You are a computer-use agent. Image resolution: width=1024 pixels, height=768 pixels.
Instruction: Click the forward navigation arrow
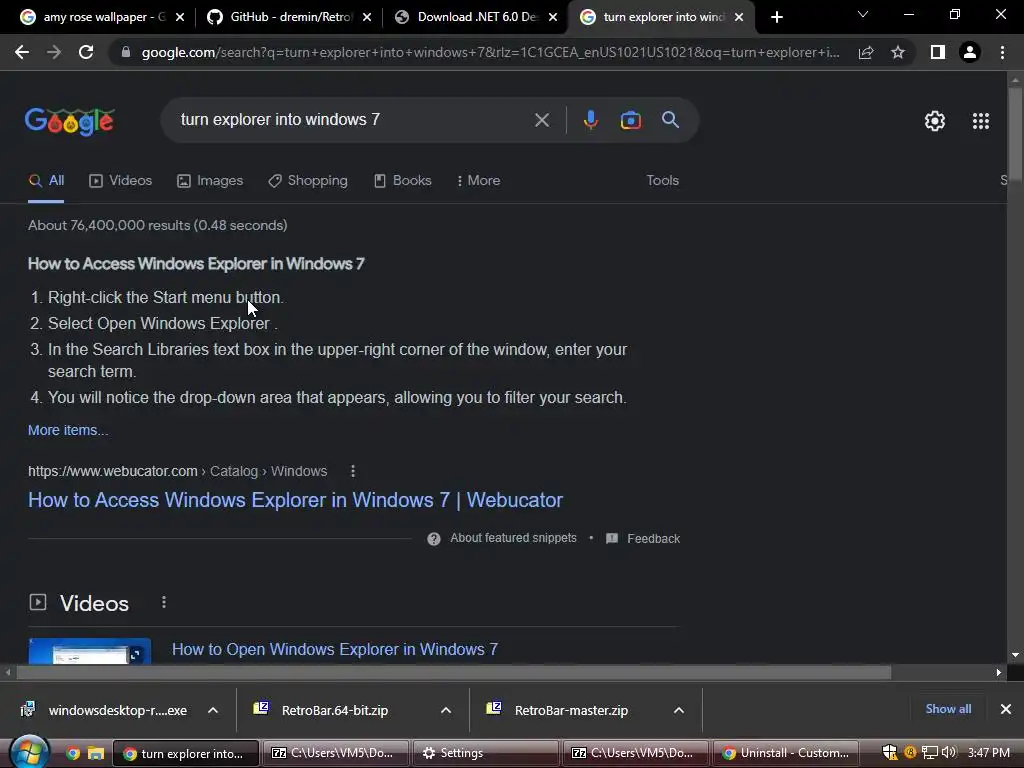(54, 52)
